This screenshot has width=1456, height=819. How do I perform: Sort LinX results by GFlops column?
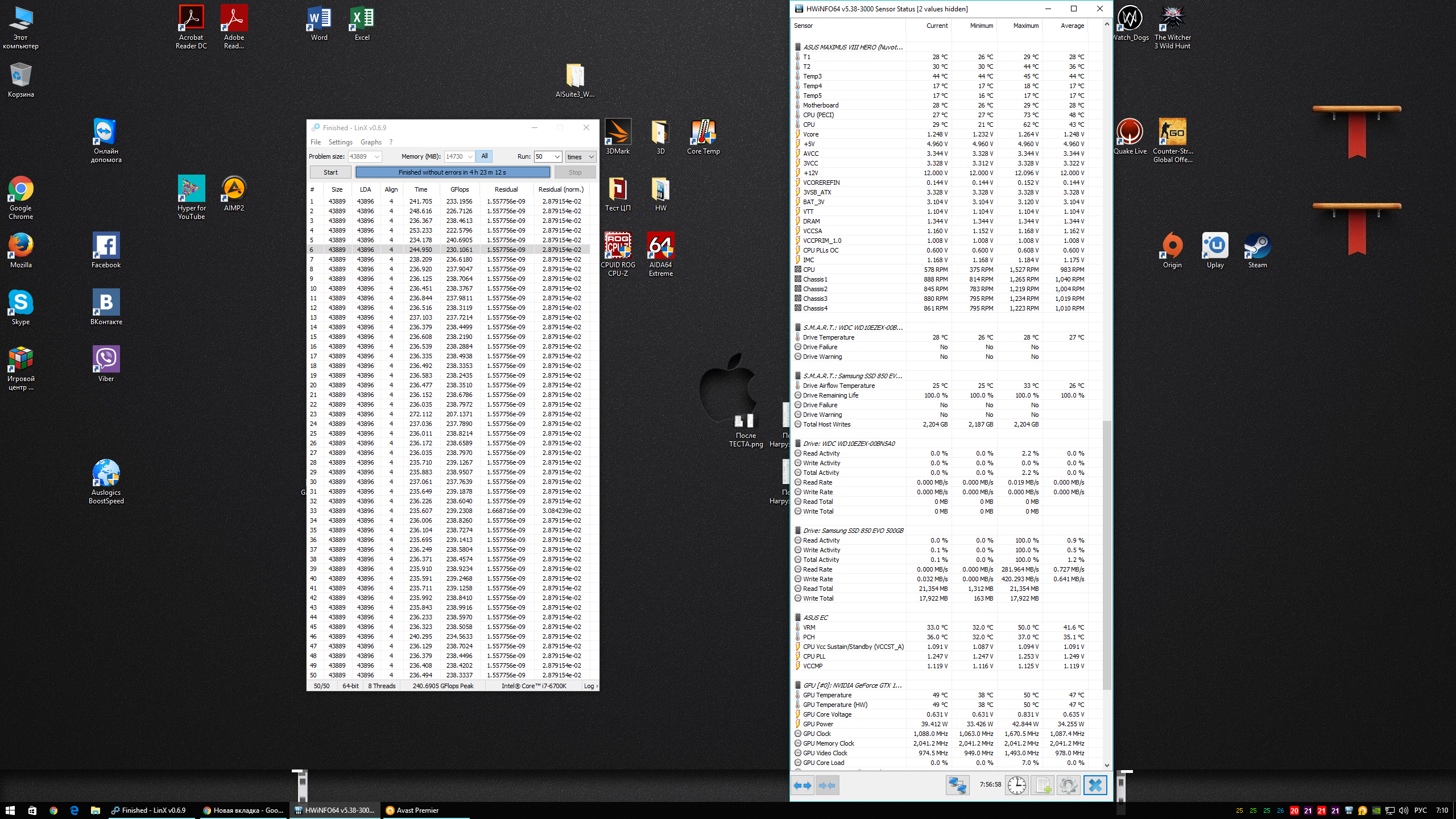coord(460,189)
